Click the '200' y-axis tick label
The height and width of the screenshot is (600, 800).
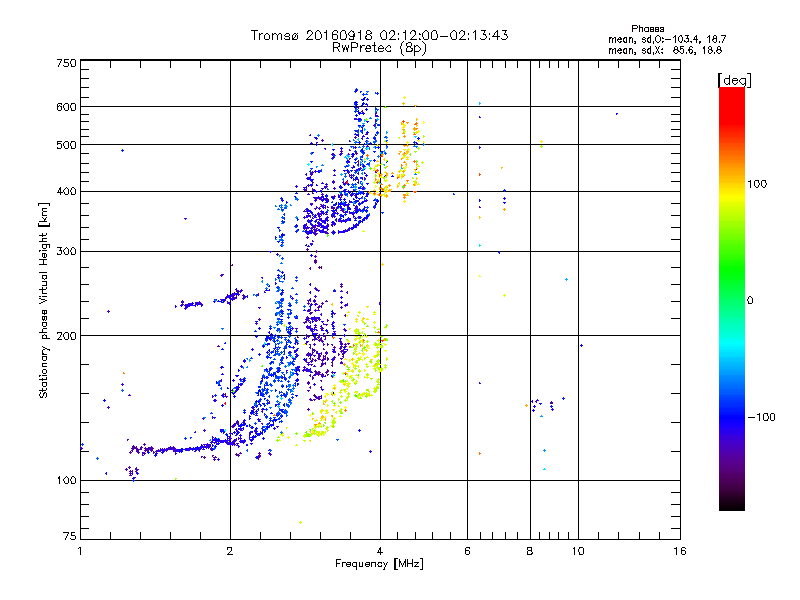[66, 336]
